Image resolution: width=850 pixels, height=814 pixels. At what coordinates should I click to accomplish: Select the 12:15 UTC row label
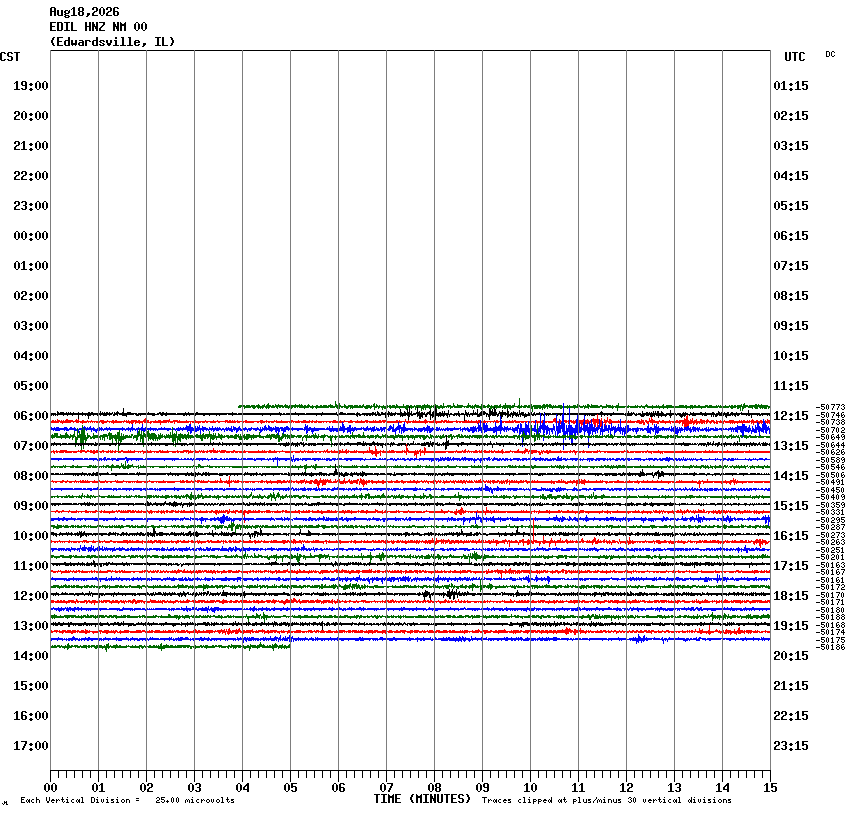(791, 416)
